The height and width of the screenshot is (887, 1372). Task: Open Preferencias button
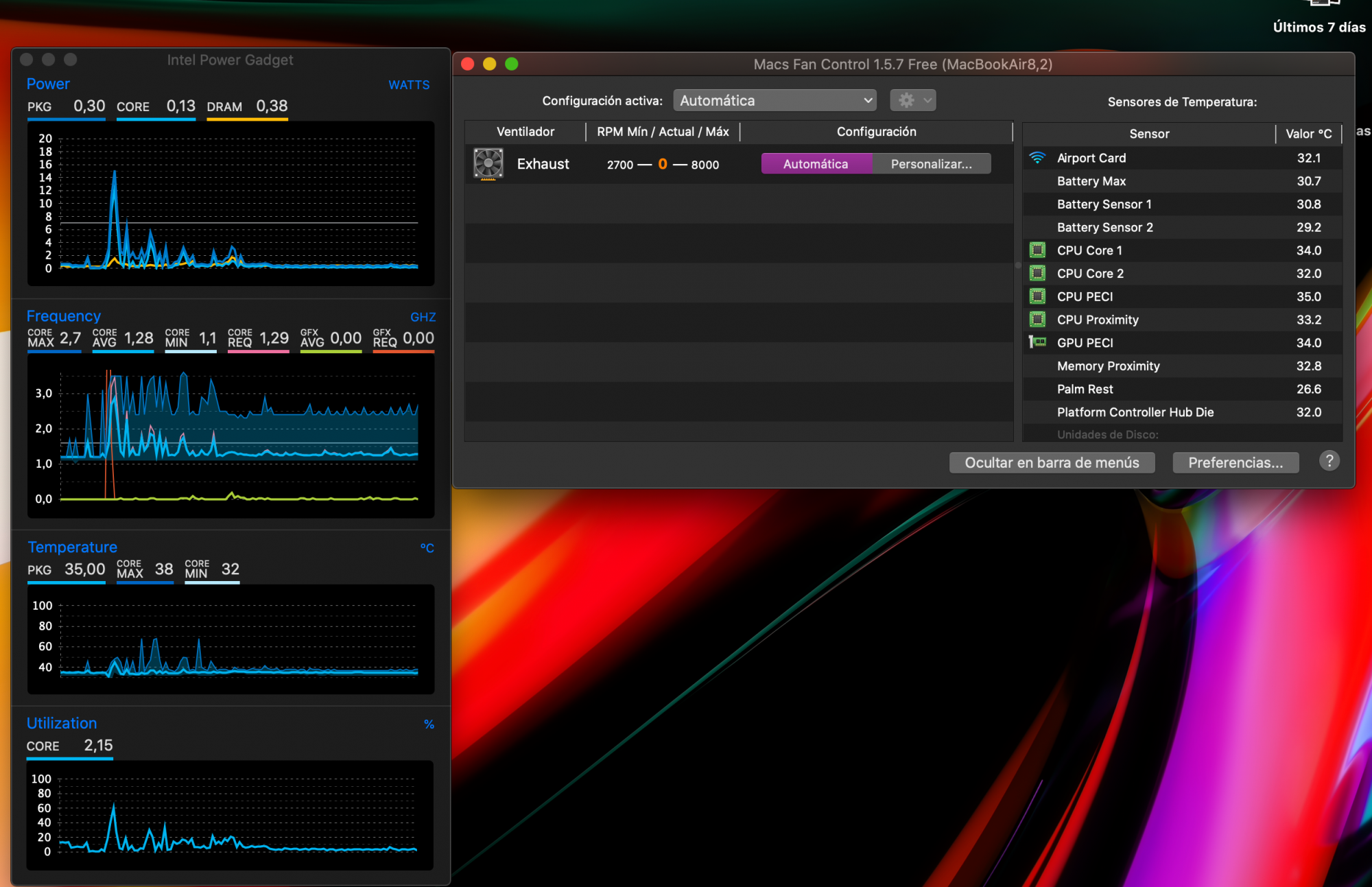(x=1235, y=462)
